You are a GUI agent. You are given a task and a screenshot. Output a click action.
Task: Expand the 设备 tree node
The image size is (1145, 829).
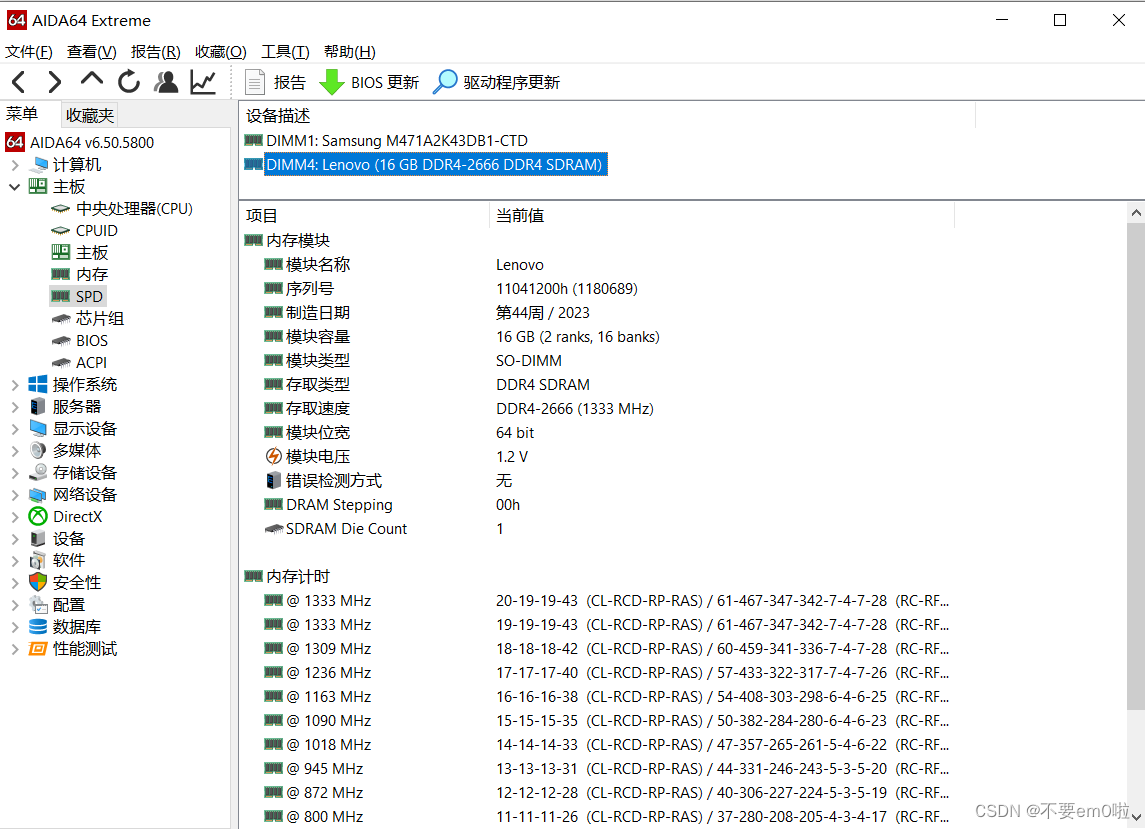[x=15, y=539]
